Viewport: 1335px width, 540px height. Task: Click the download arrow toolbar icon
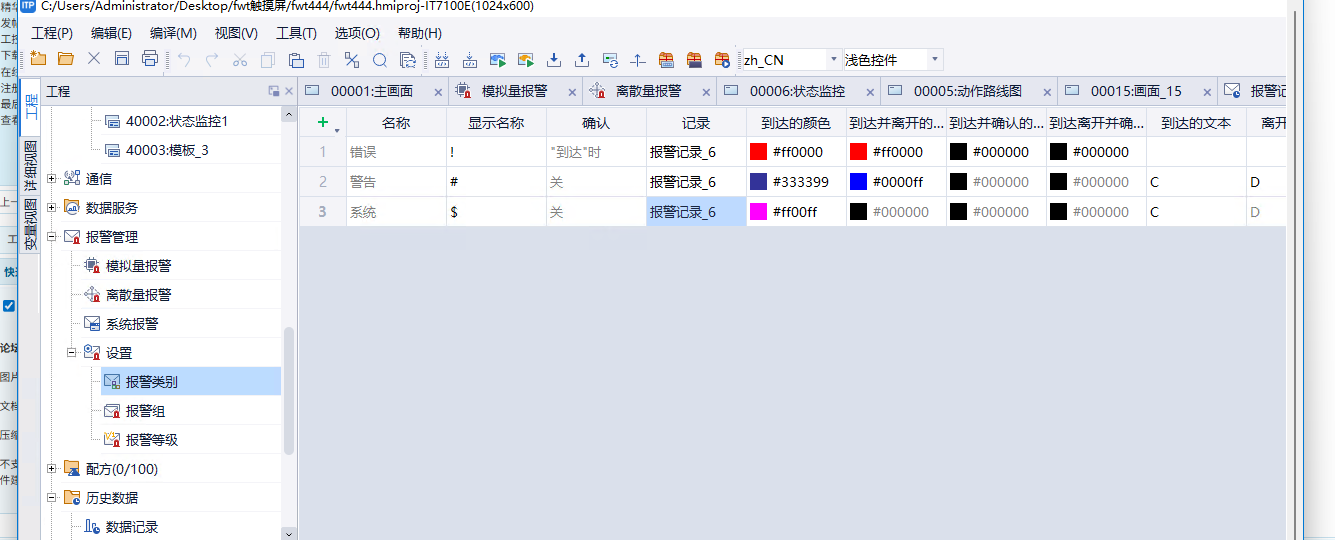[554, 59]
